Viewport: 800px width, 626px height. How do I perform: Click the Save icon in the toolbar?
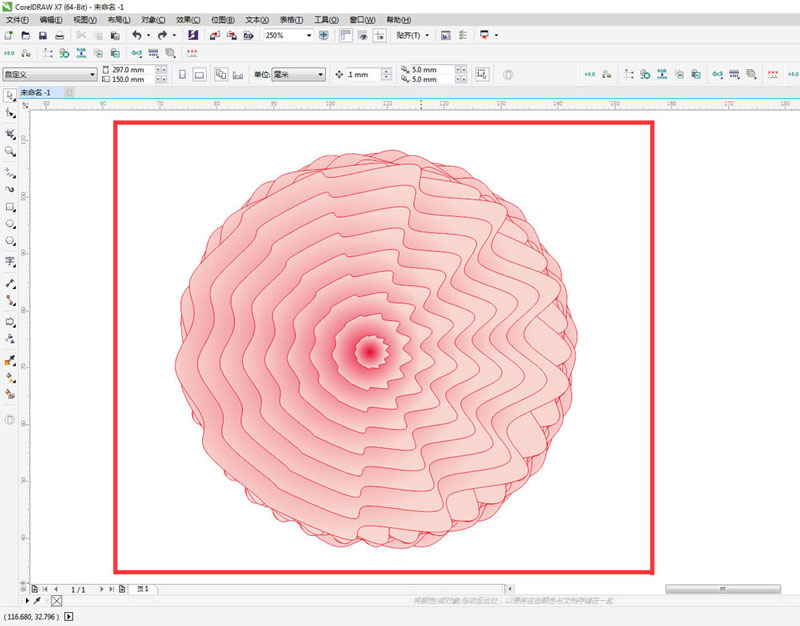coord(43,35)
